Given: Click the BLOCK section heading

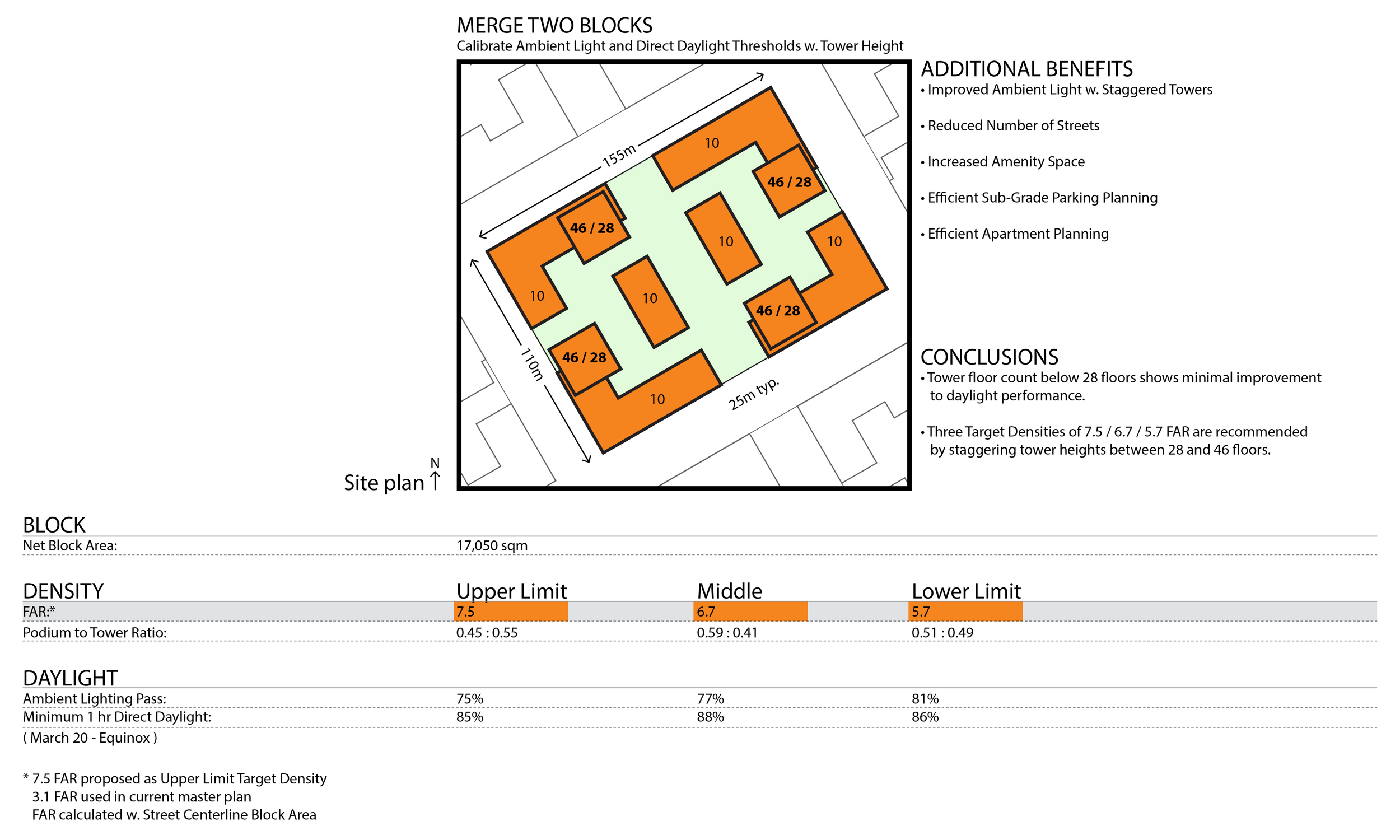Looking at the screenshot, I should [x=54, y=525].
